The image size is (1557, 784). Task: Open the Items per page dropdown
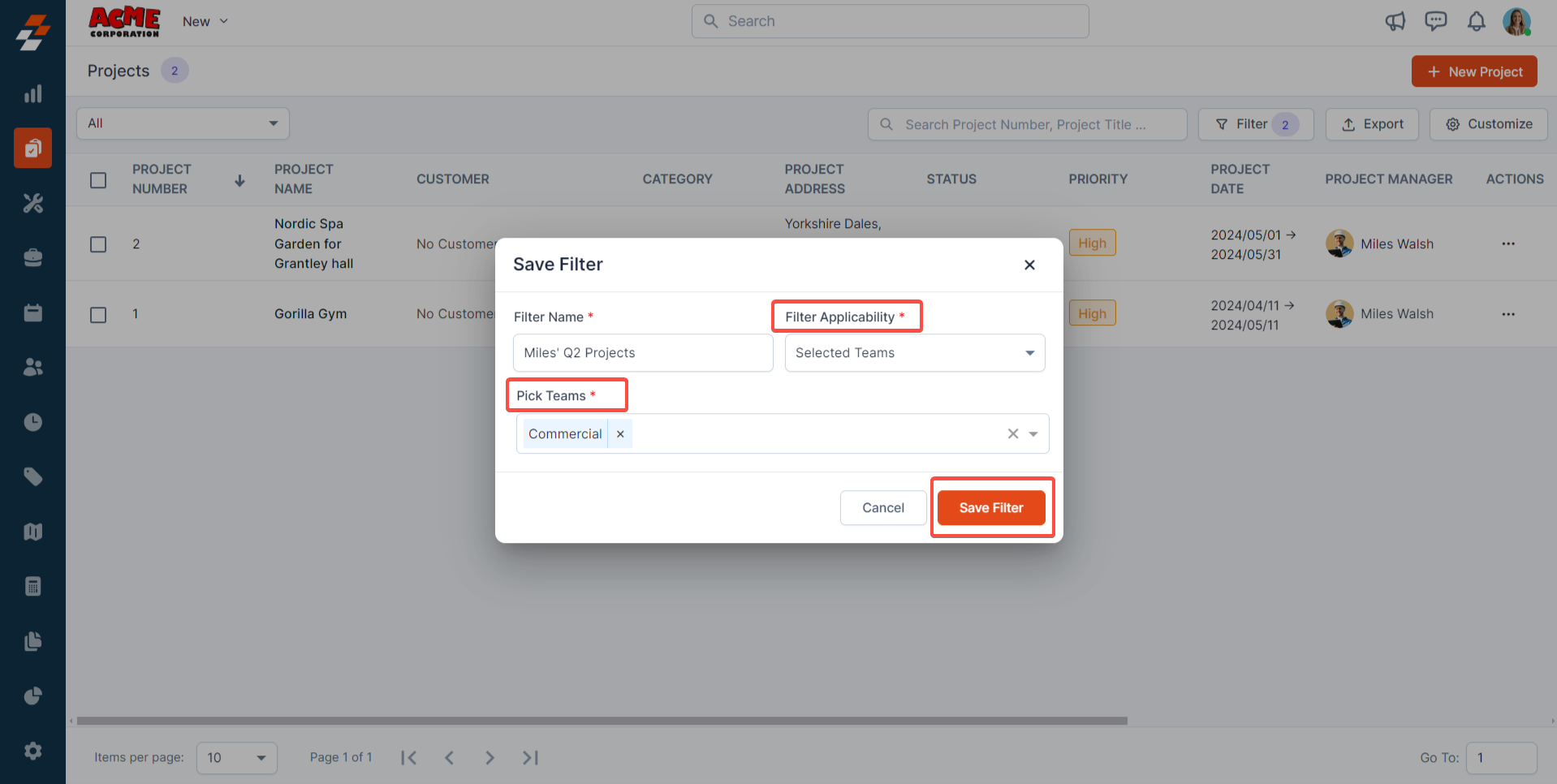[237, 758]
